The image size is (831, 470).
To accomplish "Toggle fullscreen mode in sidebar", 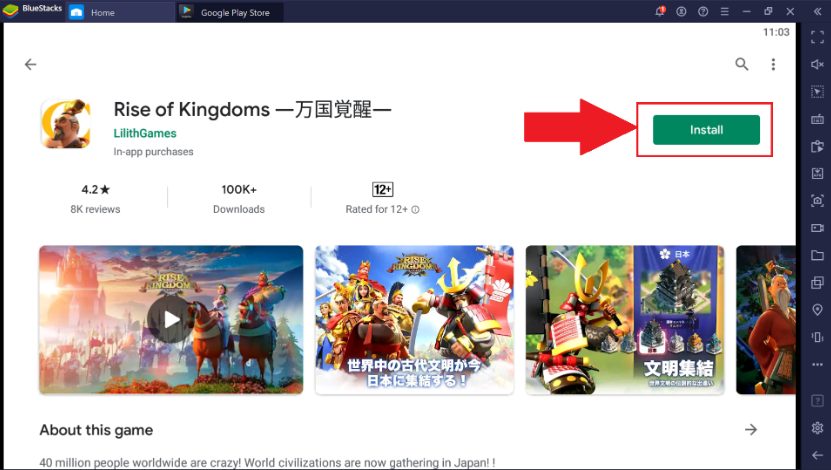I will [817, 37].
